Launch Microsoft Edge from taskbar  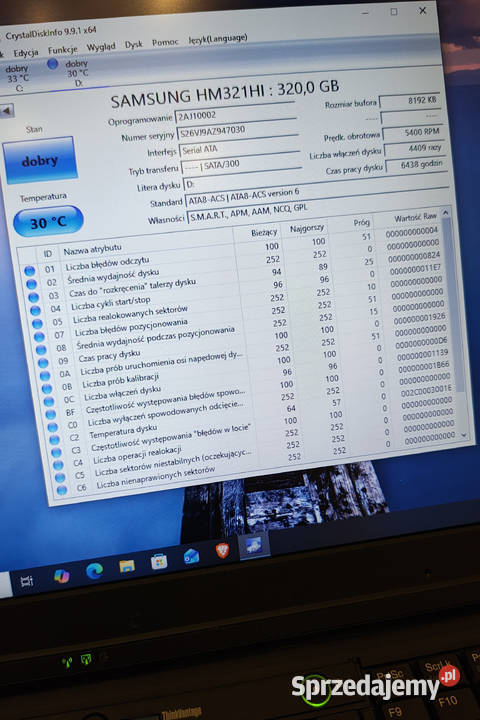[94, 571]
